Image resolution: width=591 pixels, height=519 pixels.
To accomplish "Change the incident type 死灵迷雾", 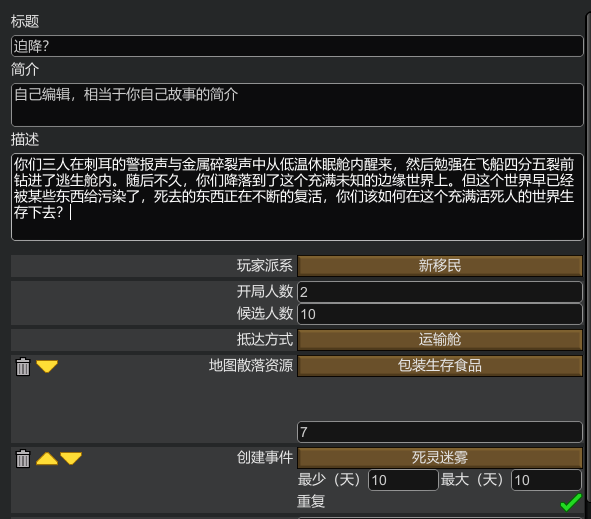I will pos(440,458).
